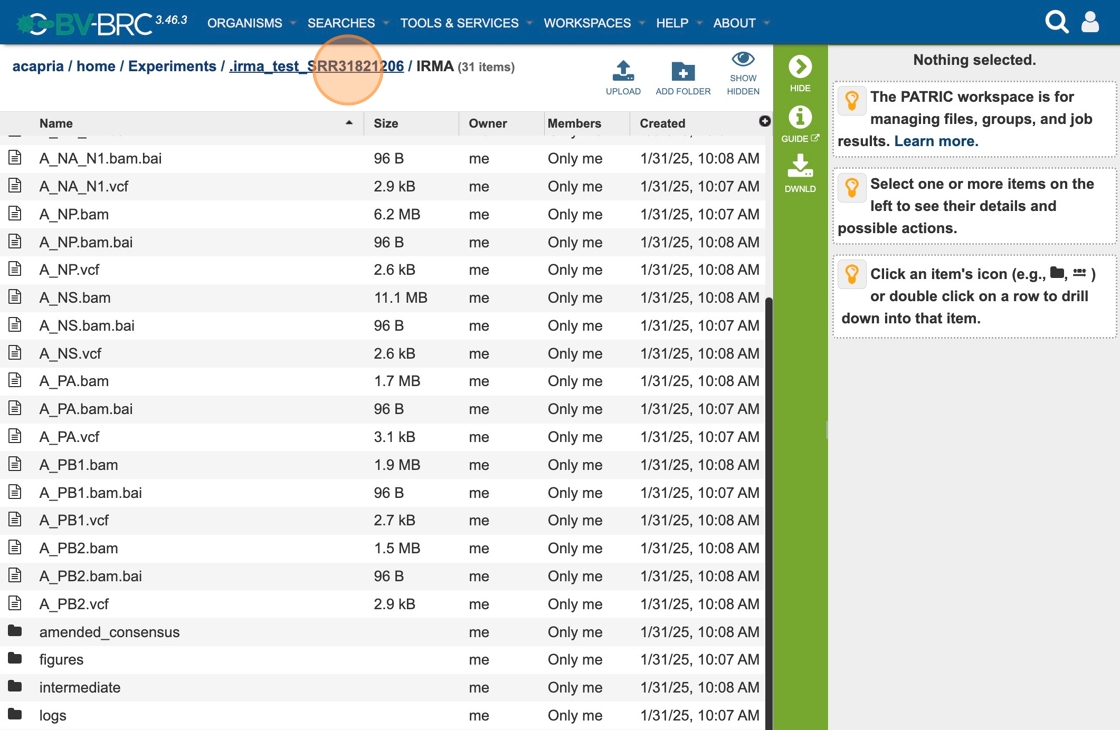
Task: Open the user account icon
Action: pos(1090,22)
